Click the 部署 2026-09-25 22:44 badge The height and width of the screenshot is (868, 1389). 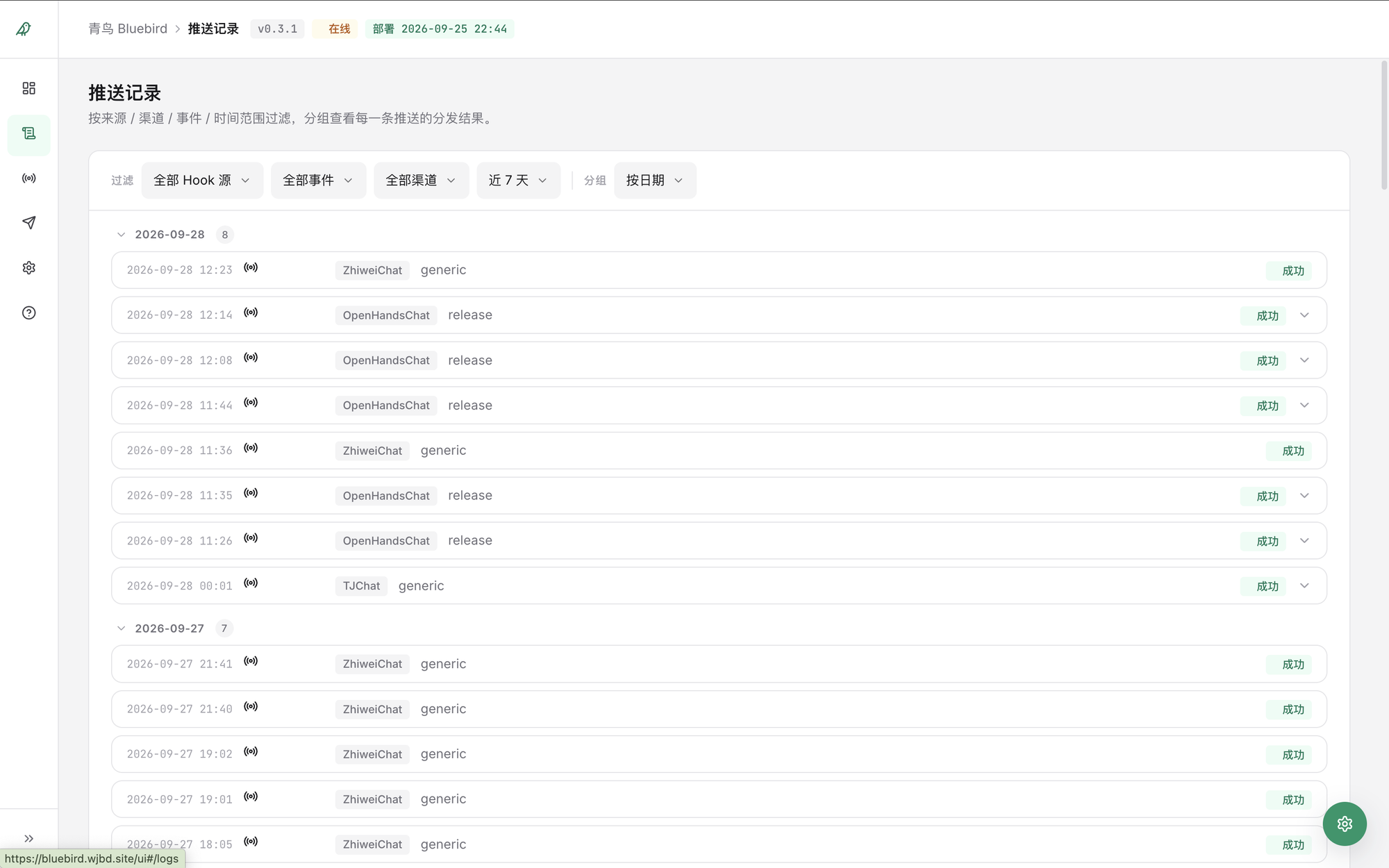440,28
